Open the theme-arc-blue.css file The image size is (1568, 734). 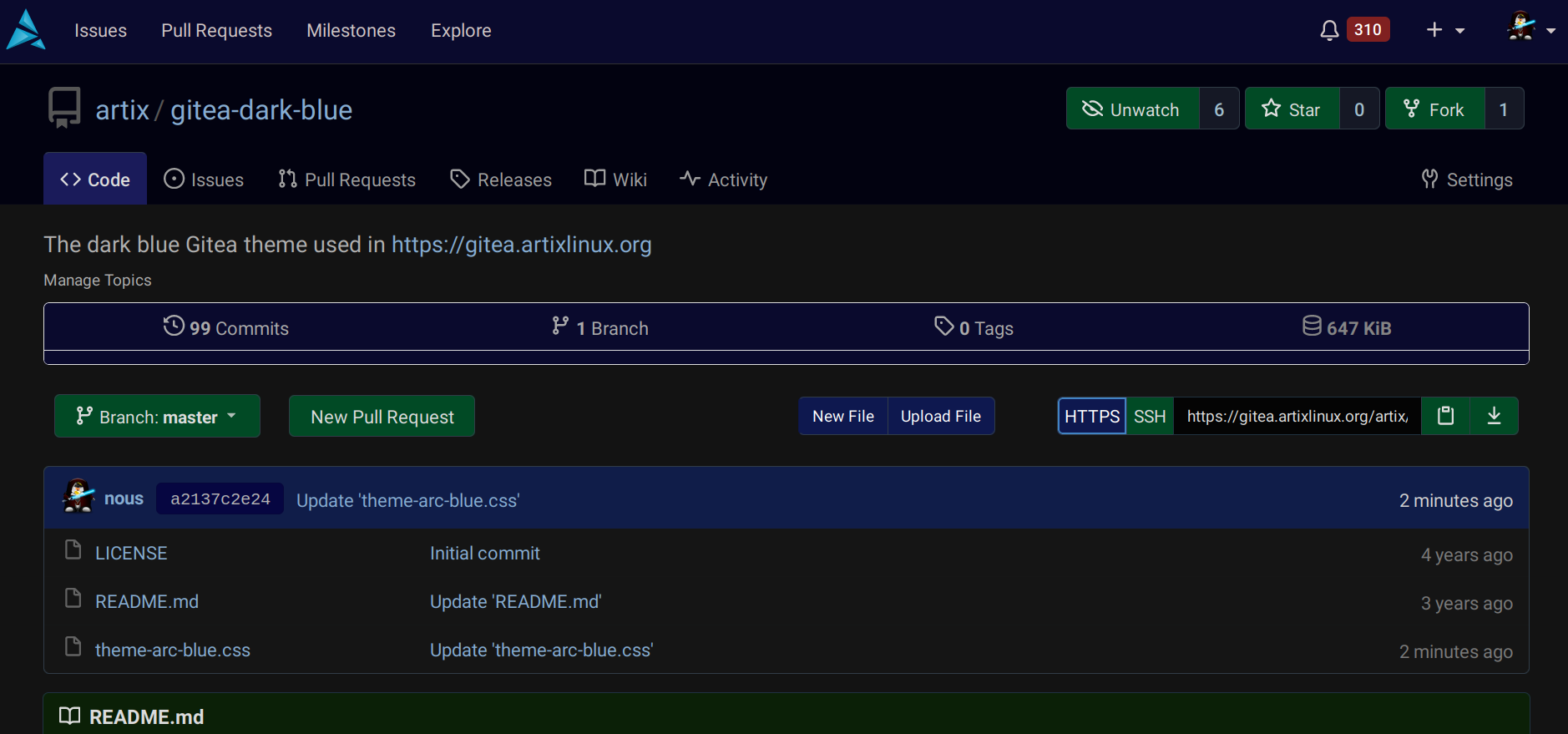point(173,650)
